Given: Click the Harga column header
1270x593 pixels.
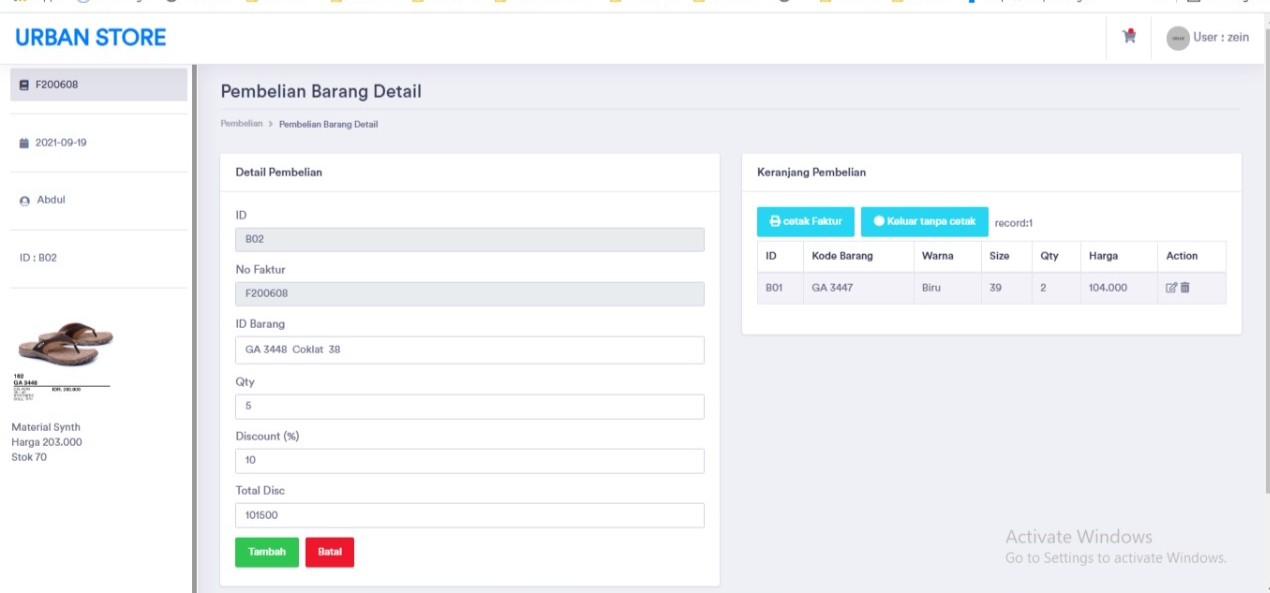Looking at the screenshot, I should tap(1103, 256).
